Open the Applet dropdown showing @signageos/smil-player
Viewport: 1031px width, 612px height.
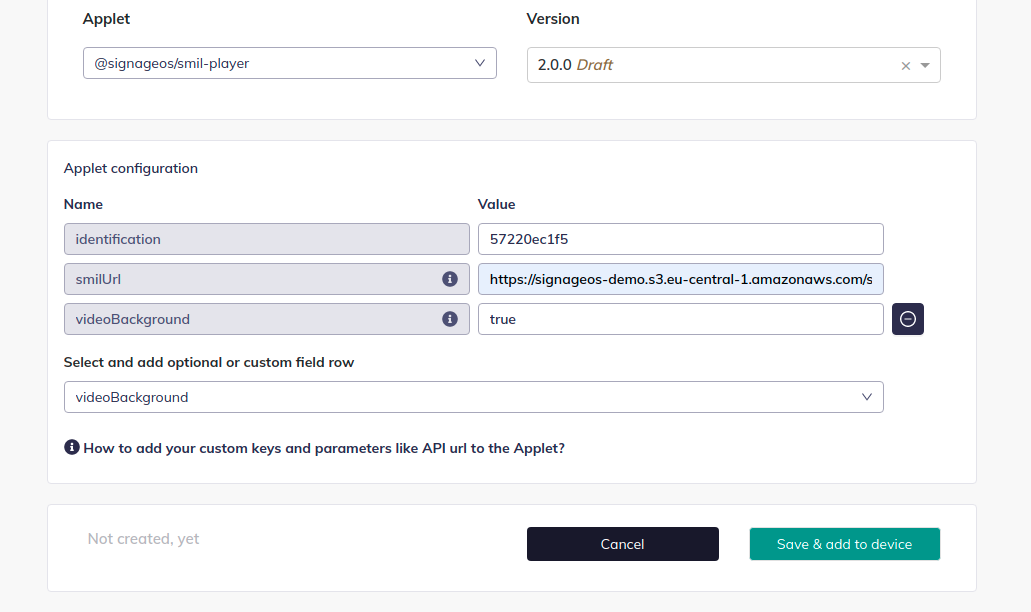tap(280, 63)
